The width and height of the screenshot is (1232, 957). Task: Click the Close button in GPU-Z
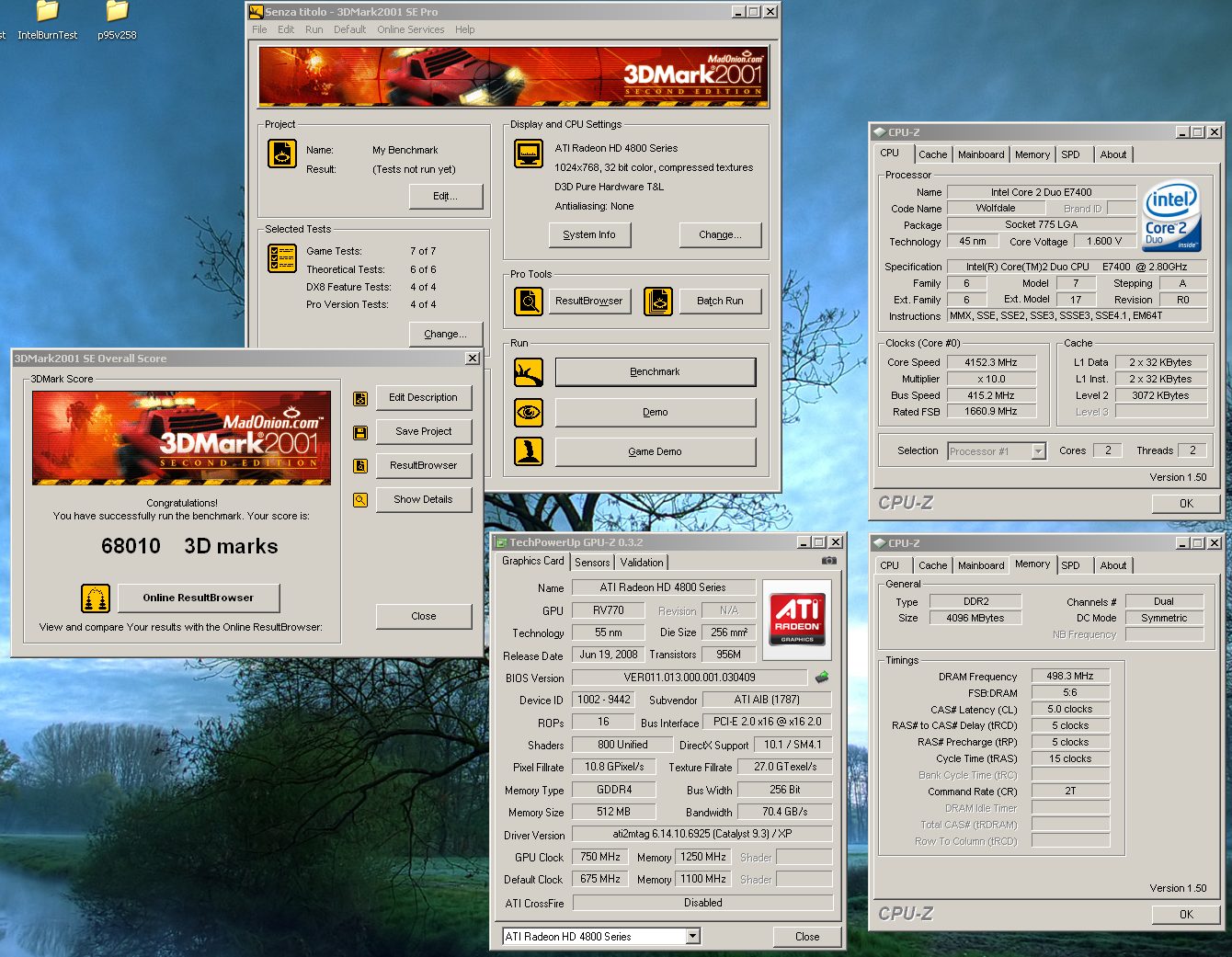807,936
